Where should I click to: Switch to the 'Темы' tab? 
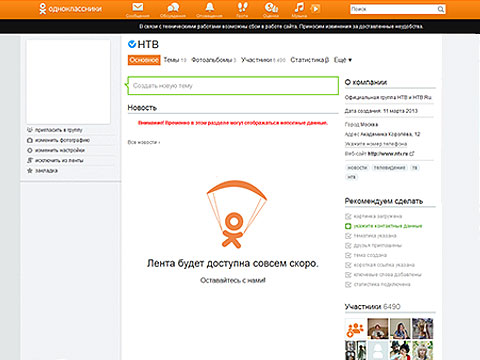pyautogui.click(x=175, y=60)
